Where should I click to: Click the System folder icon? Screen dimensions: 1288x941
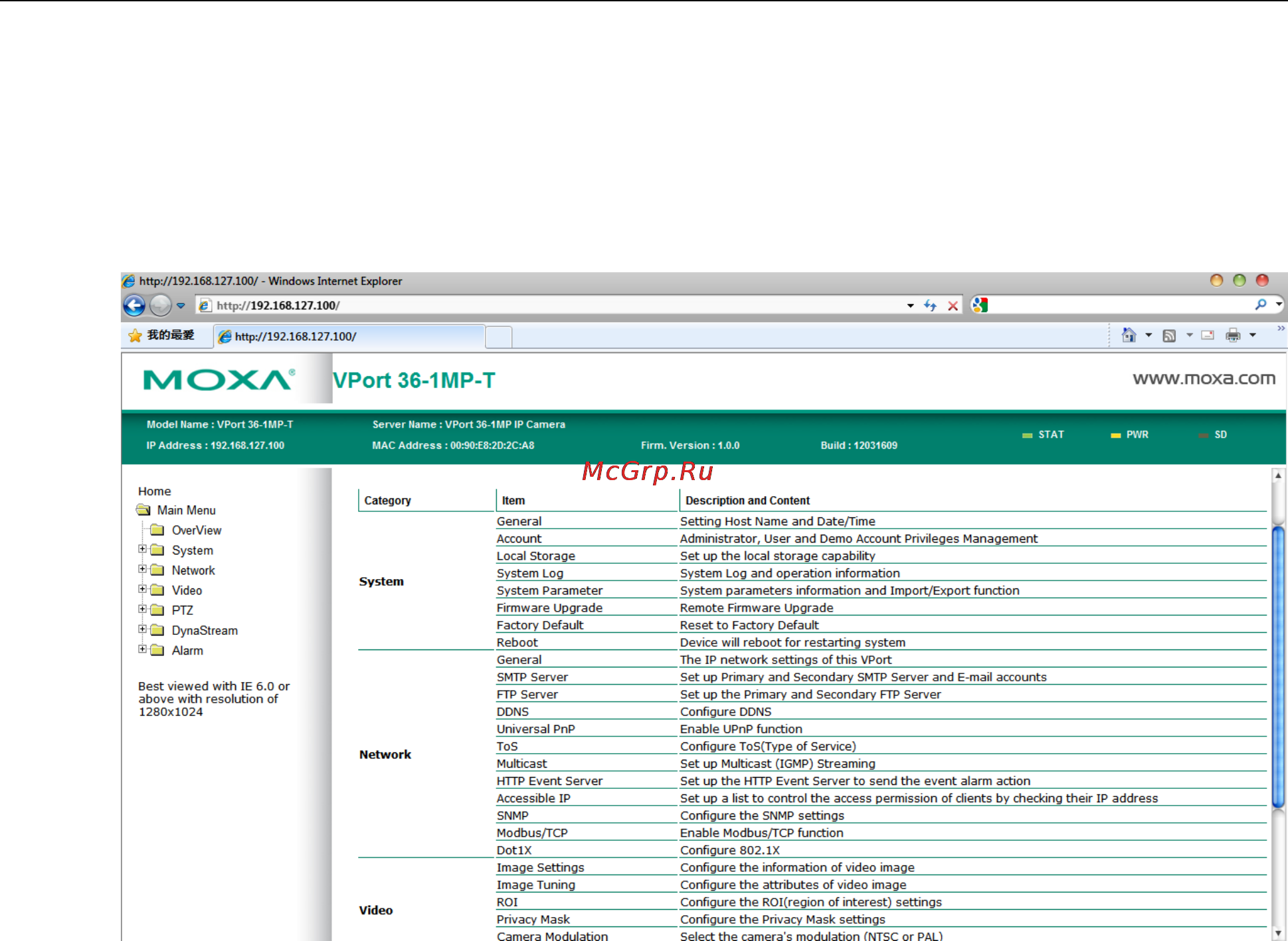pyautogui.click(x=157, y=550)
